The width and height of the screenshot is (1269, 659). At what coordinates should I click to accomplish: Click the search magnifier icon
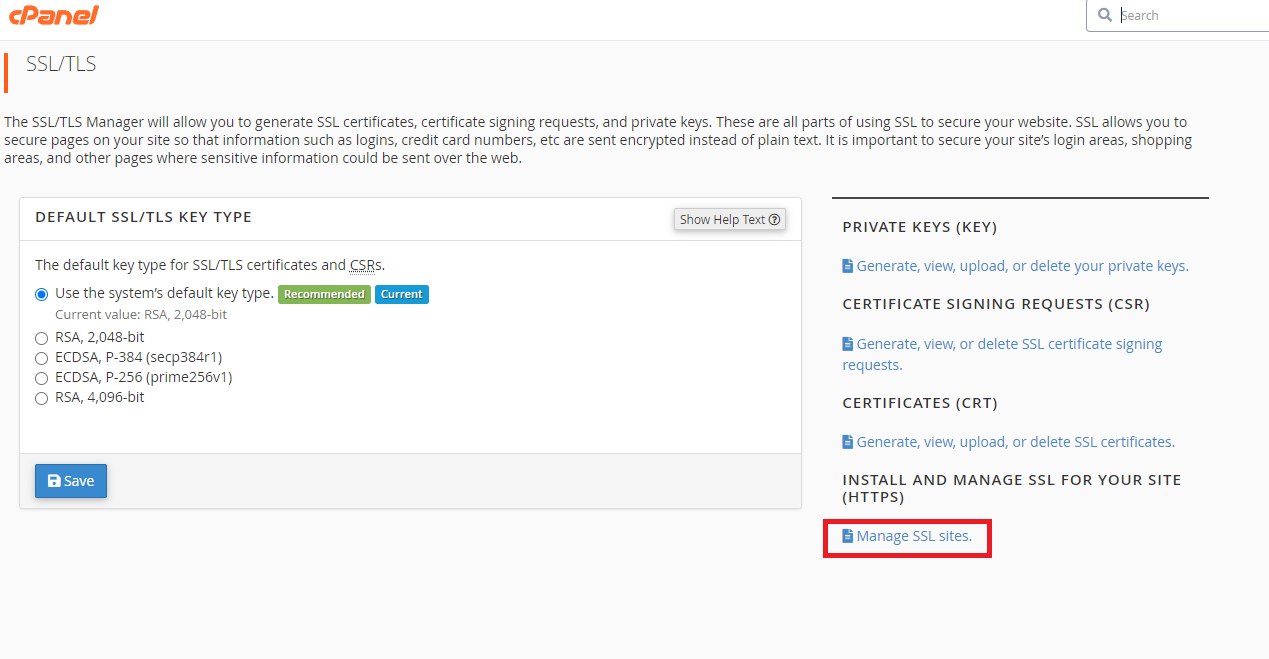(x=1104, y=15)
